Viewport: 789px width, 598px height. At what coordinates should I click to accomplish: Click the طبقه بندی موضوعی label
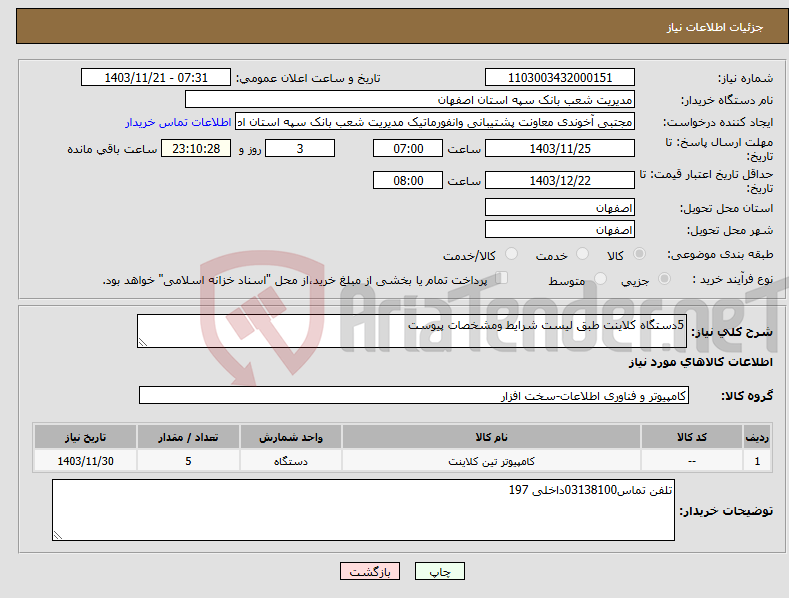[x=720, y=255]
